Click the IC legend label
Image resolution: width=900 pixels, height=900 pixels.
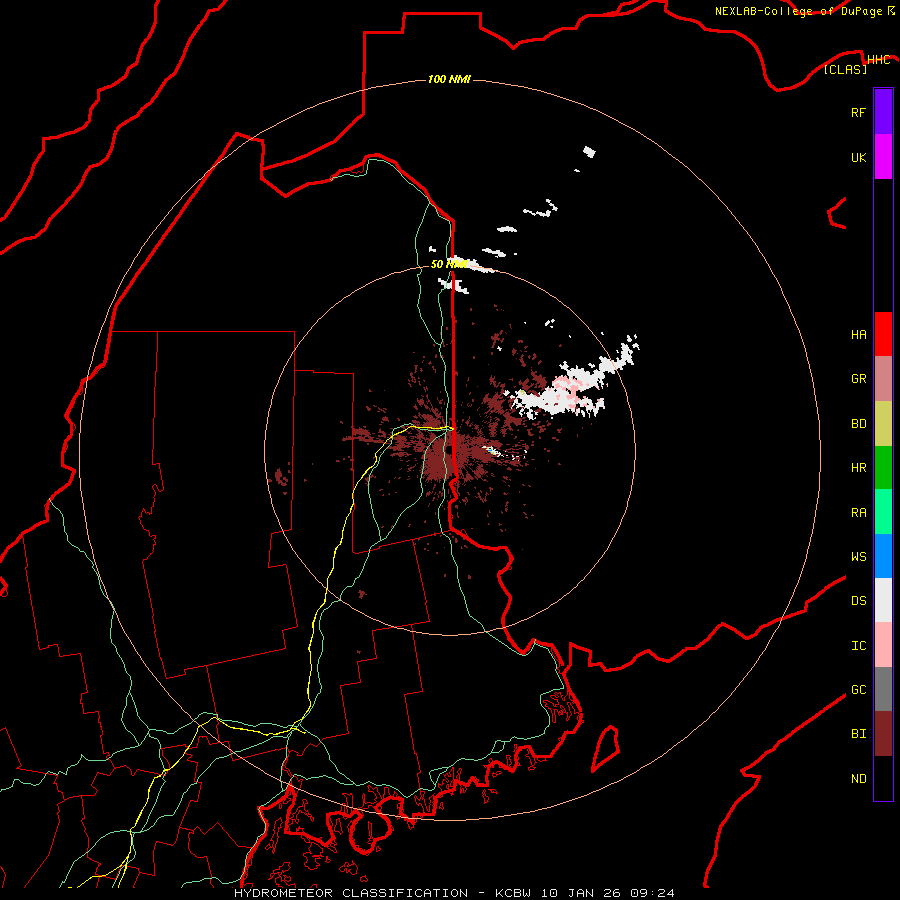click(x=858, y=646)
